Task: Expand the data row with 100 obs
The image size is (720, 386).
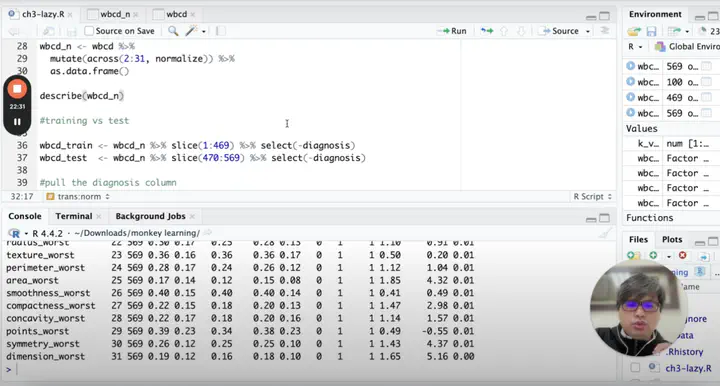Action: pyautogui.click(x=630, y=81)
